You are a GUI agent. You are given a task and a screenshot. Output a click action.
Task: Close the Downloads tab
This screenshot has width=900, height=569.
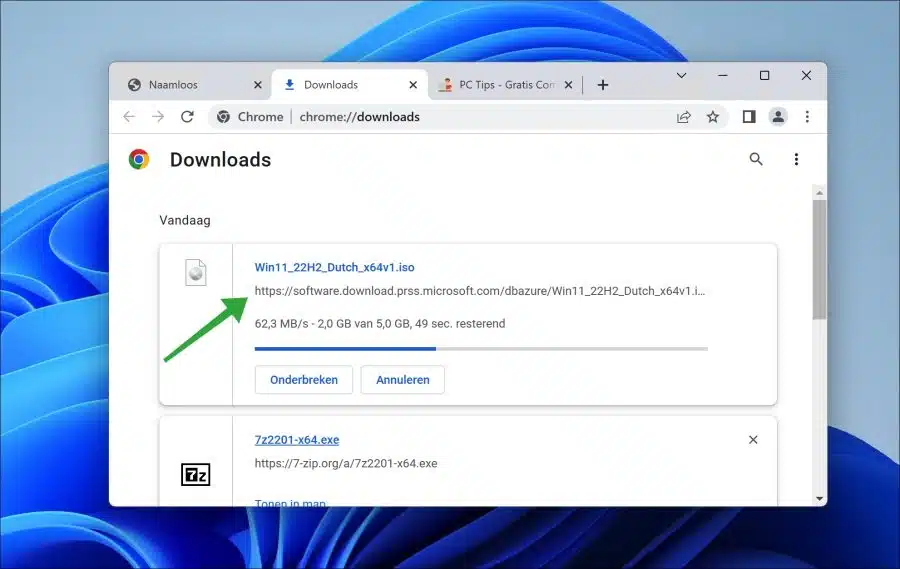[413, 85]
